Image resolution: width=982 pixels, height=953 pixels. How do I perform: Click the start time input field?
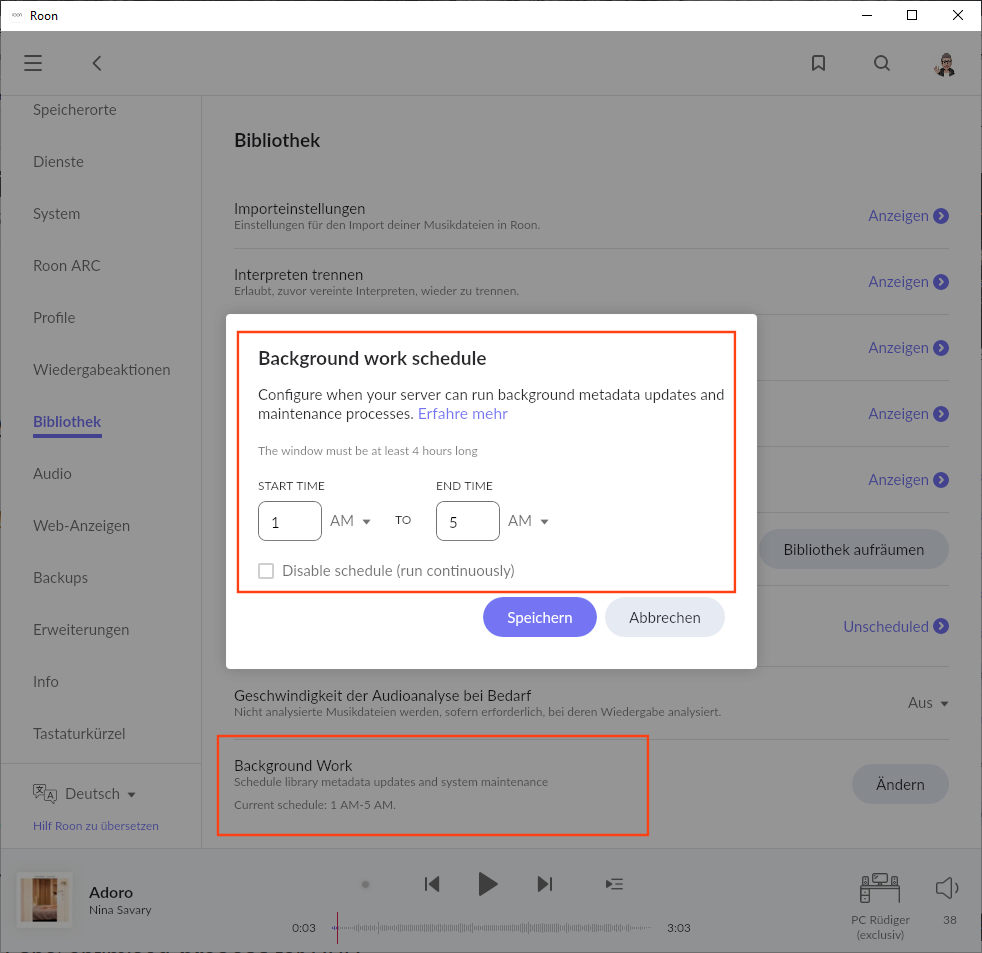point(289,521)
